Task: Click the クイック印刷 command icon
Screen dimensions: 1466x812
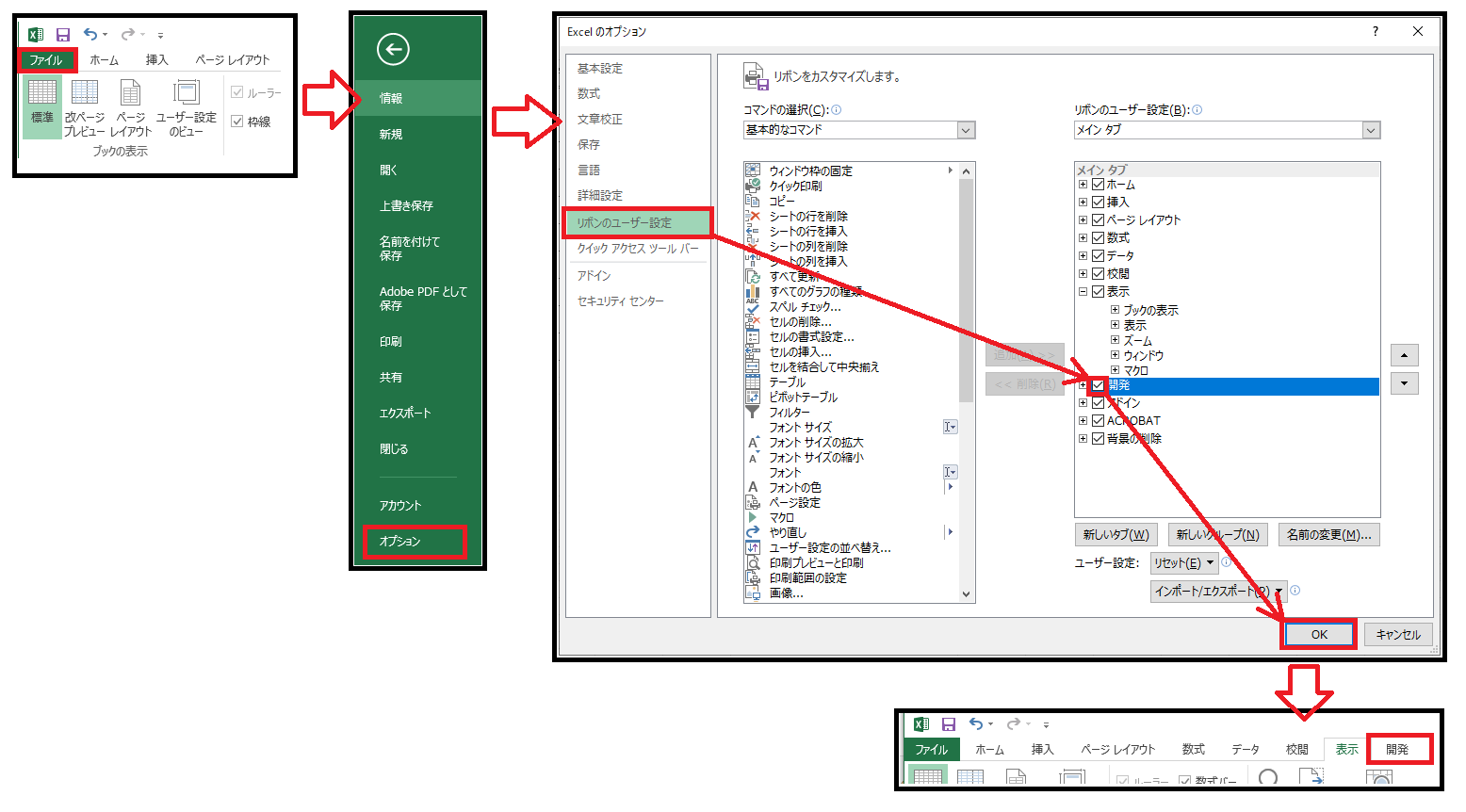Action: click(x=753, y=186)
